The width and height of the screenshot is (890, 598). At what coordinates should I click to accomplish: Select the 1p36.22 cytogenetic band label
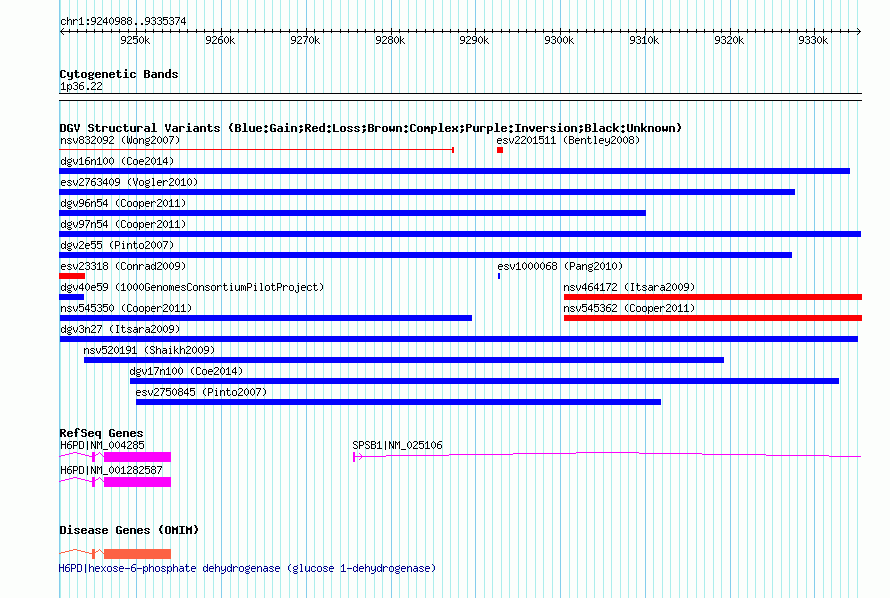81,86
